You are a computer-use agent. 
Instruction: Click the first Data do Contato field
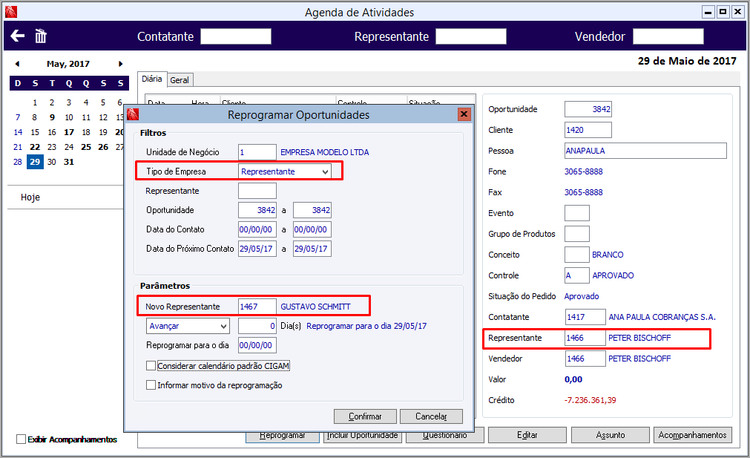pyautogui.click(x=257, y=229)
